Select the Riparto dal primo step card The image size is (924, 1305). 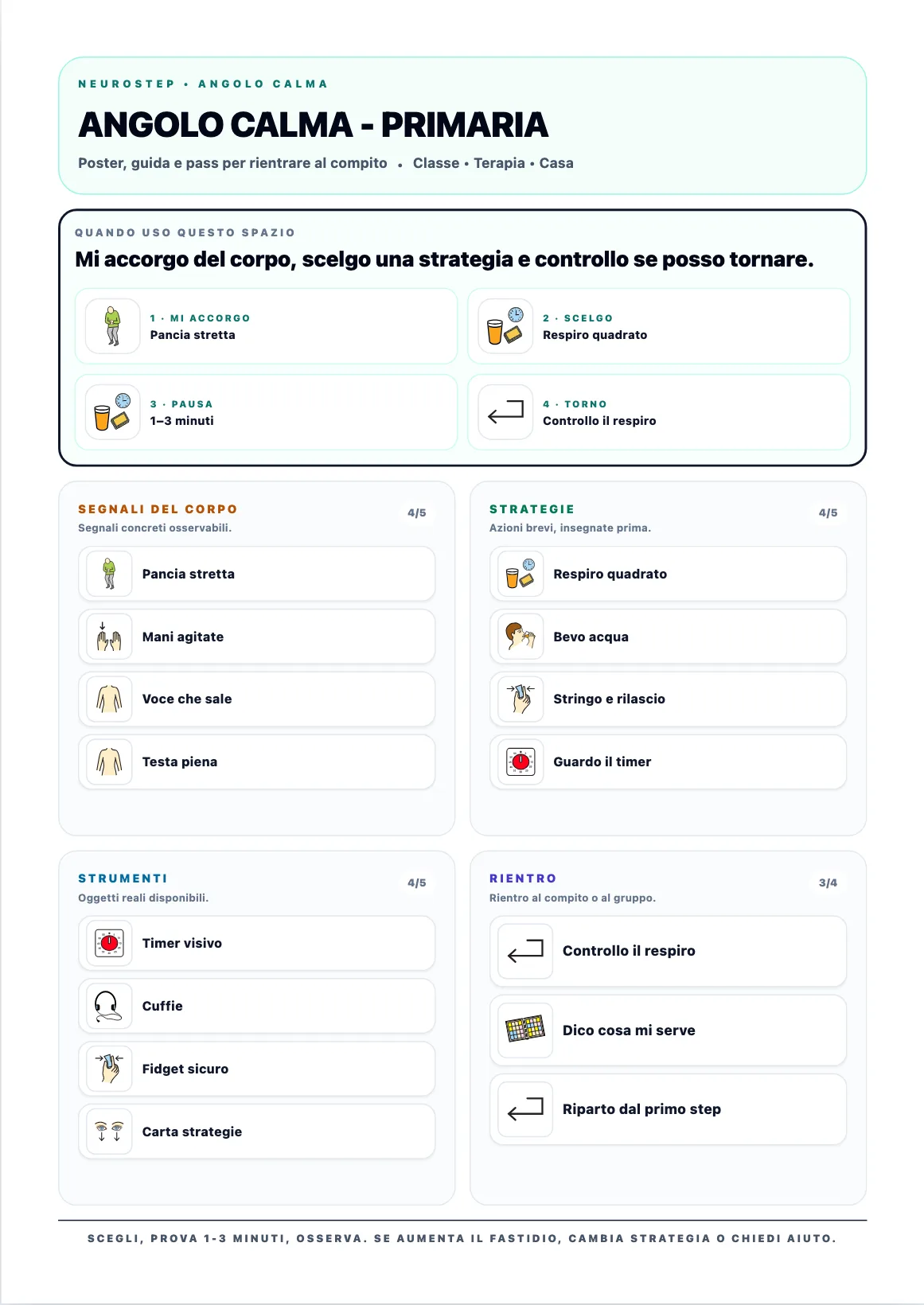pyautogui.click(x=668, y=1109)
